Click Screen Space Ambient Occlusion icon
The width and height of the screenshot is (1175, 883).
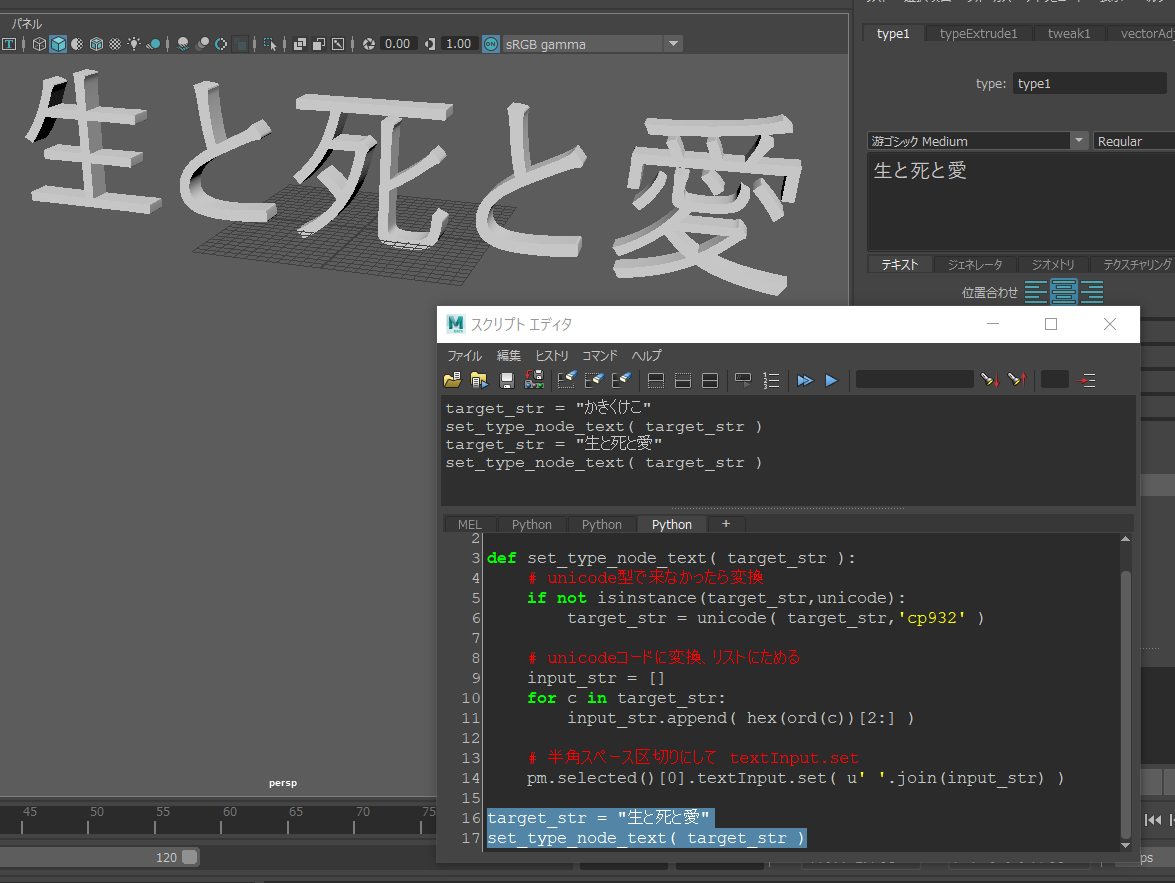pos(183,44)
